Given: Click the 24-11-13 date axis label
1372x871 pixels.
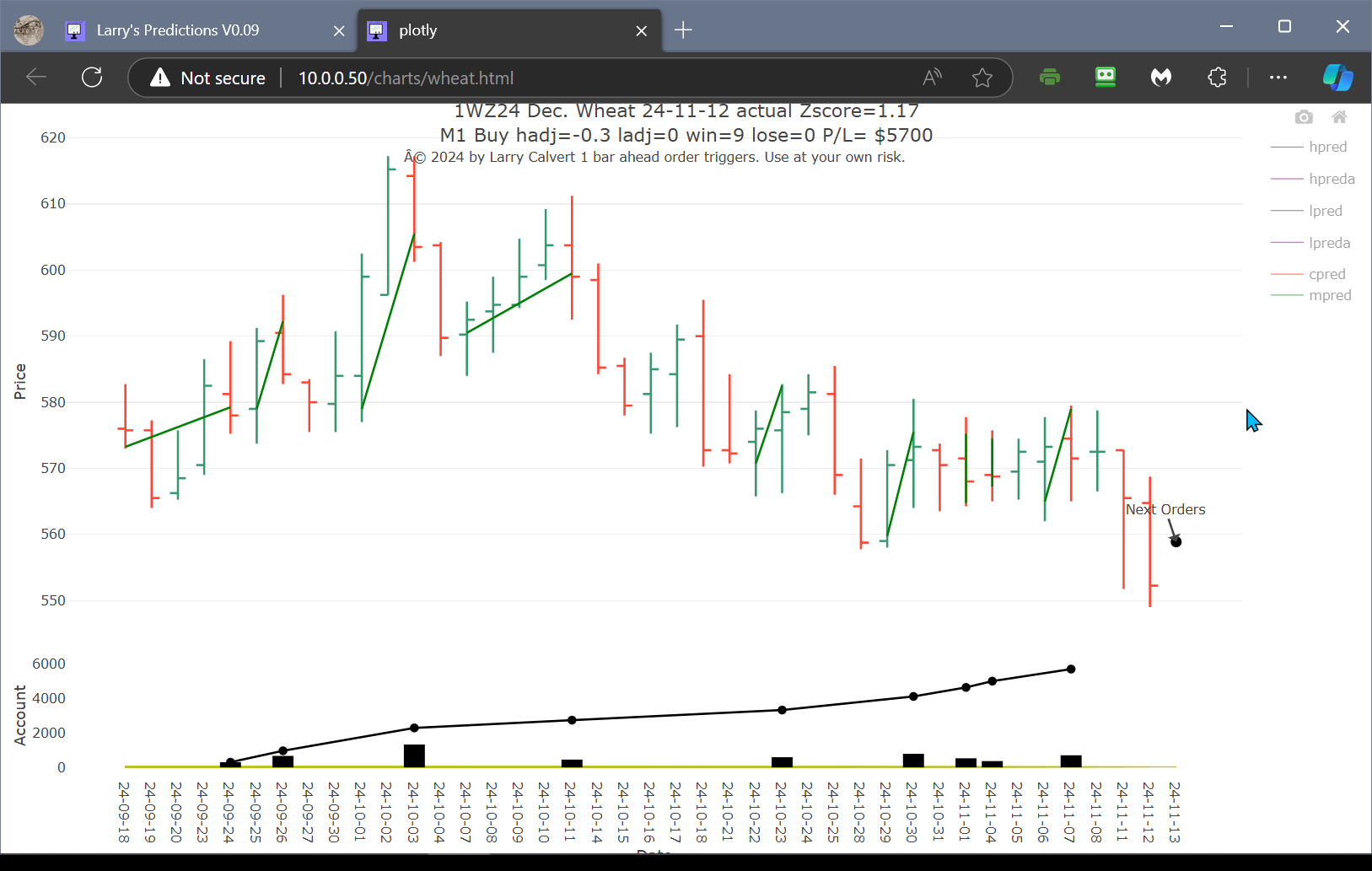Looking at the screenshot, I should [1174, 812].
